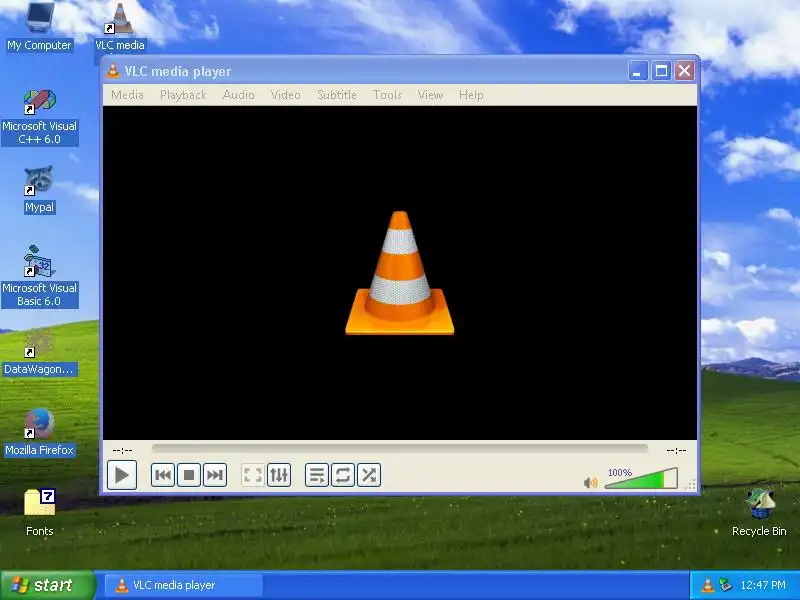Mute audio via the speaker icon
800x600 pixels.
pyautogui.click(x=590, y=482)
